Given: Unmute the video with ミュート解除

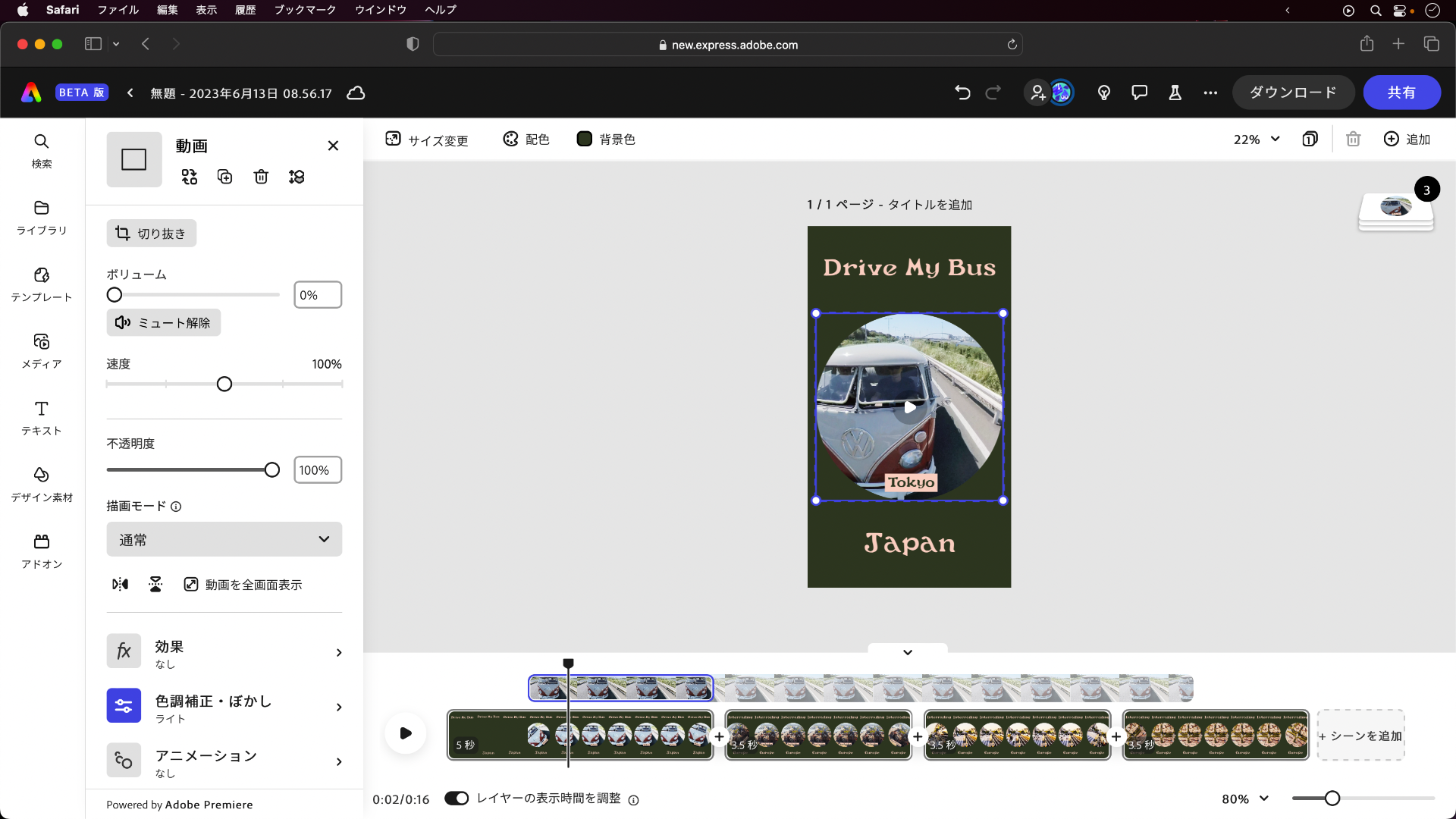Looking at the screenshot, I should click(163, 322).
